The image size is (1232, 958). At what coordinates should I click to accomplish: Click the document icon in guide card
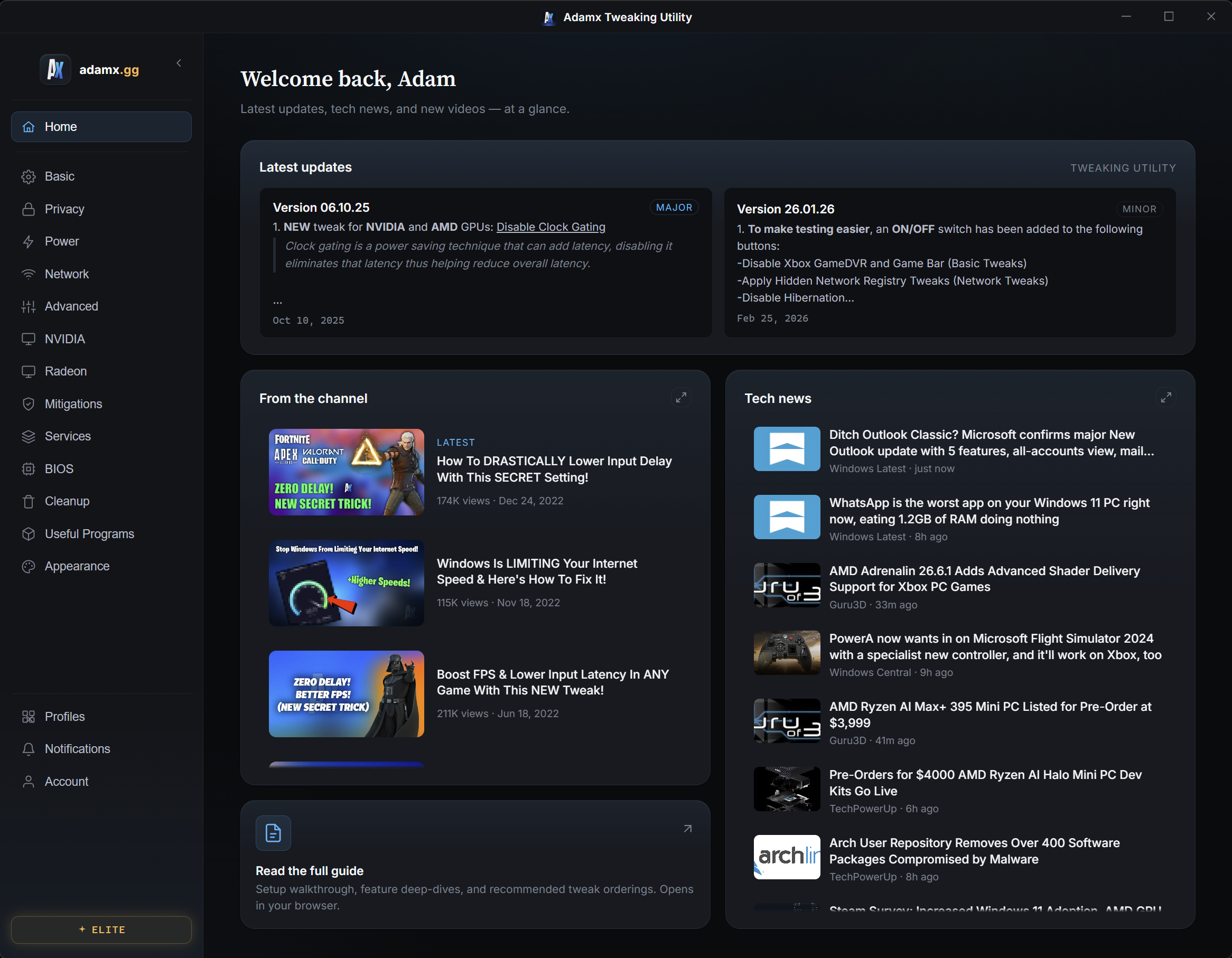pos(274,833)
